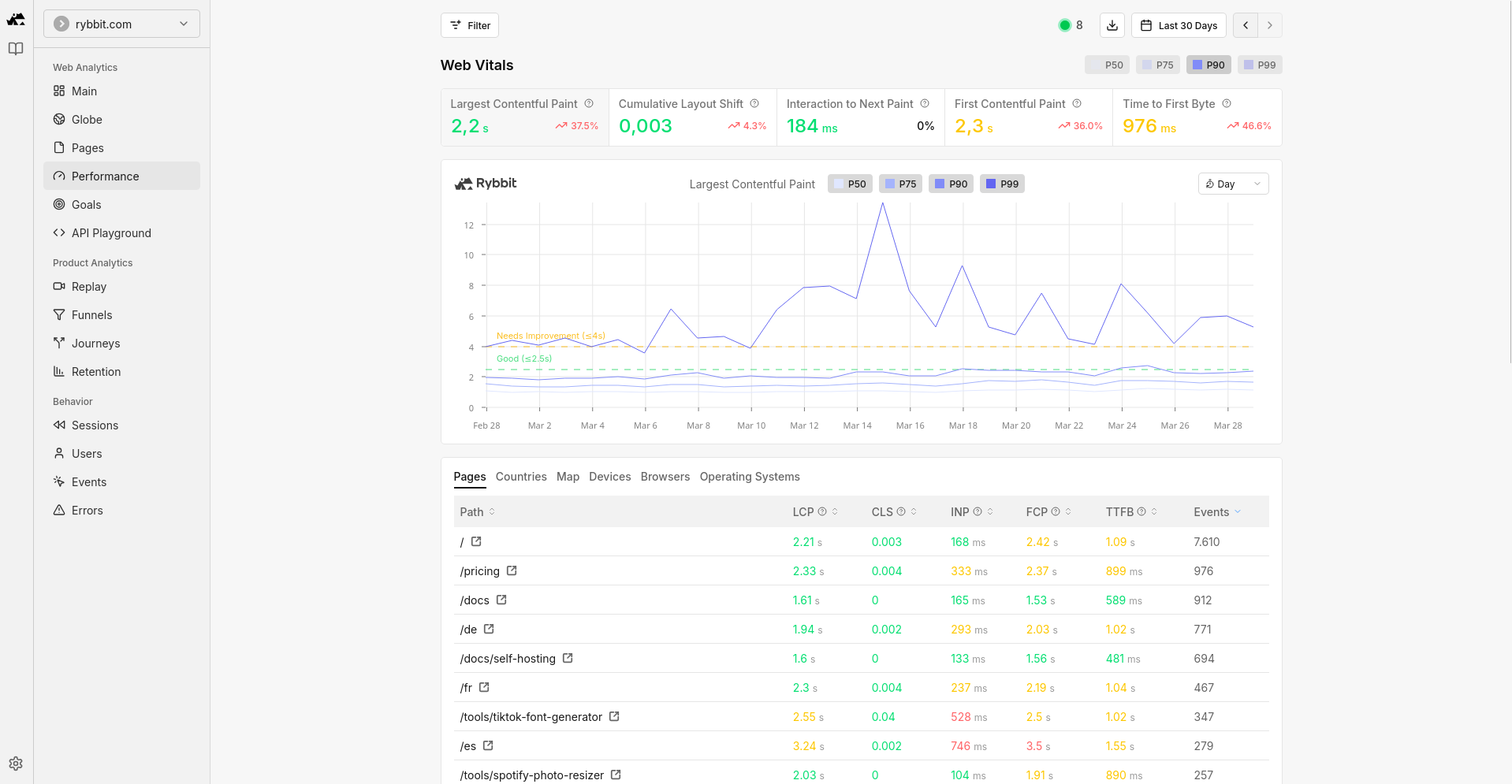Open the Replay camera icon

58,286
